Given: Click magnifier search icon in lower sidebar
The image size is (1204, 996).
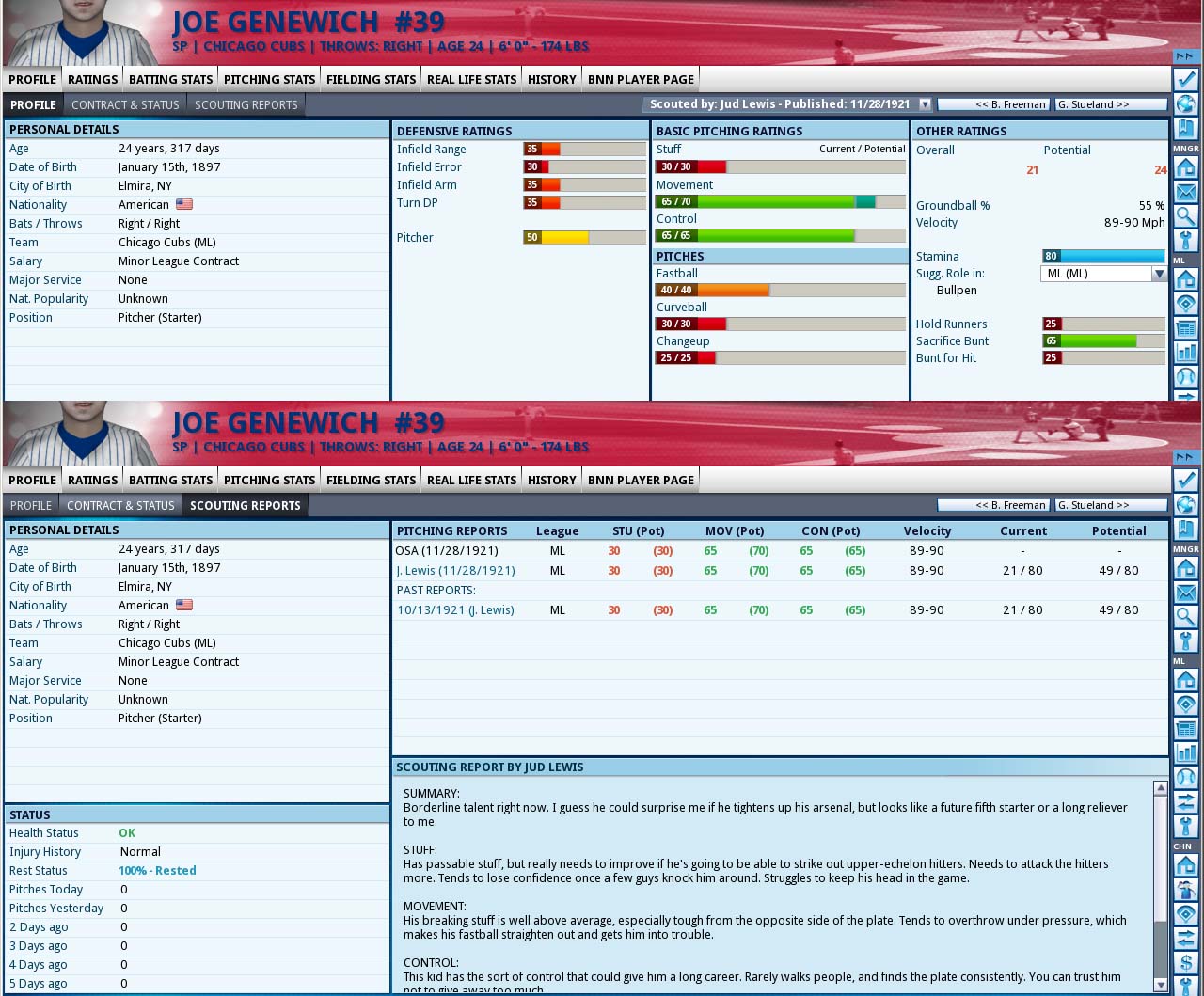Looking at the screenshot, I should [x=1185, y=617].
